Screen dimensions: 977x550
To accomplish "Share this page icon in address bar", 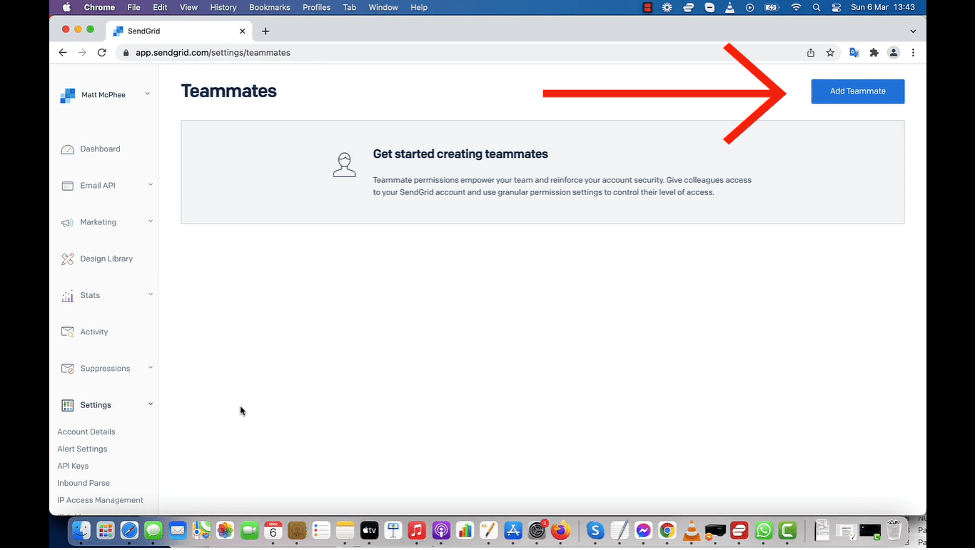I will click(812, 53).
